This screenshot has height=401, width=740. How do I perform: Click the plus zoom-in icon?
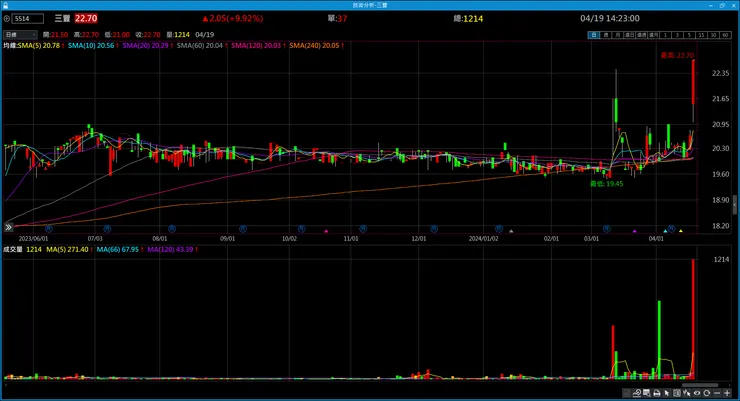(727, 393)
